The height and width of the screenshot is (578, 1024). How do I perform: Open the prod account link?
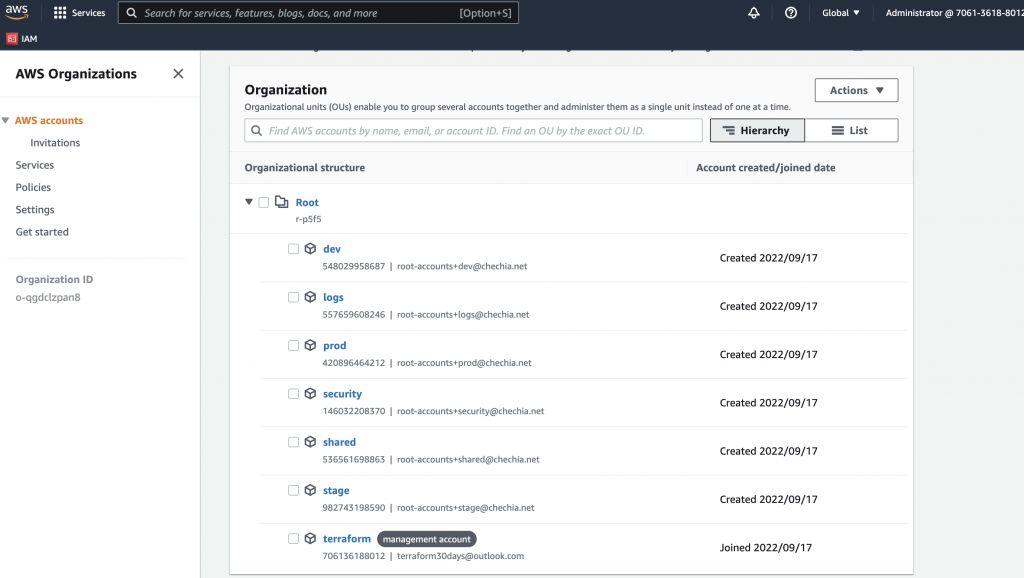click(334, 345)
